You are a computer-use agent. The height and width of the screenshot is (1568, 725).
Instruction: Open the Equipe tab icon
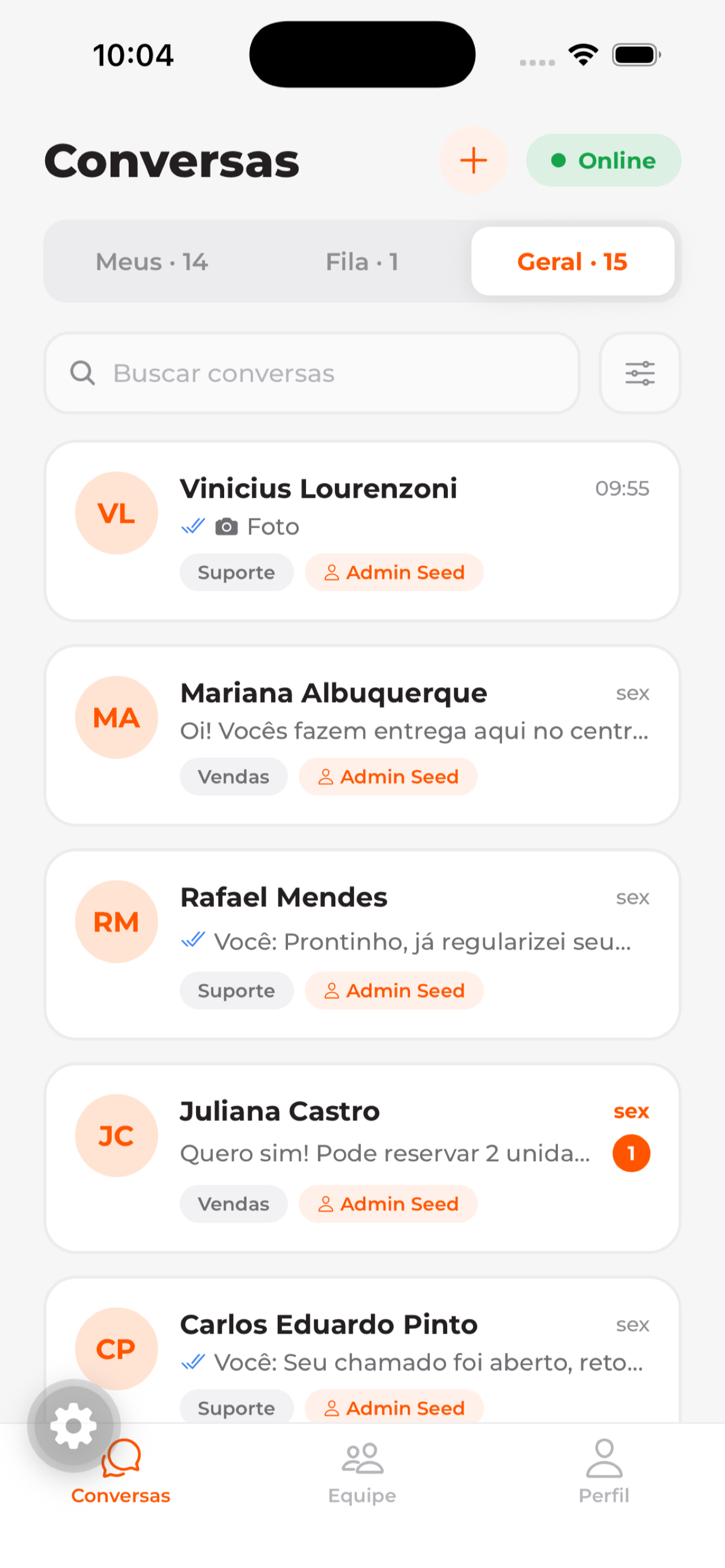coord(362,1458)
